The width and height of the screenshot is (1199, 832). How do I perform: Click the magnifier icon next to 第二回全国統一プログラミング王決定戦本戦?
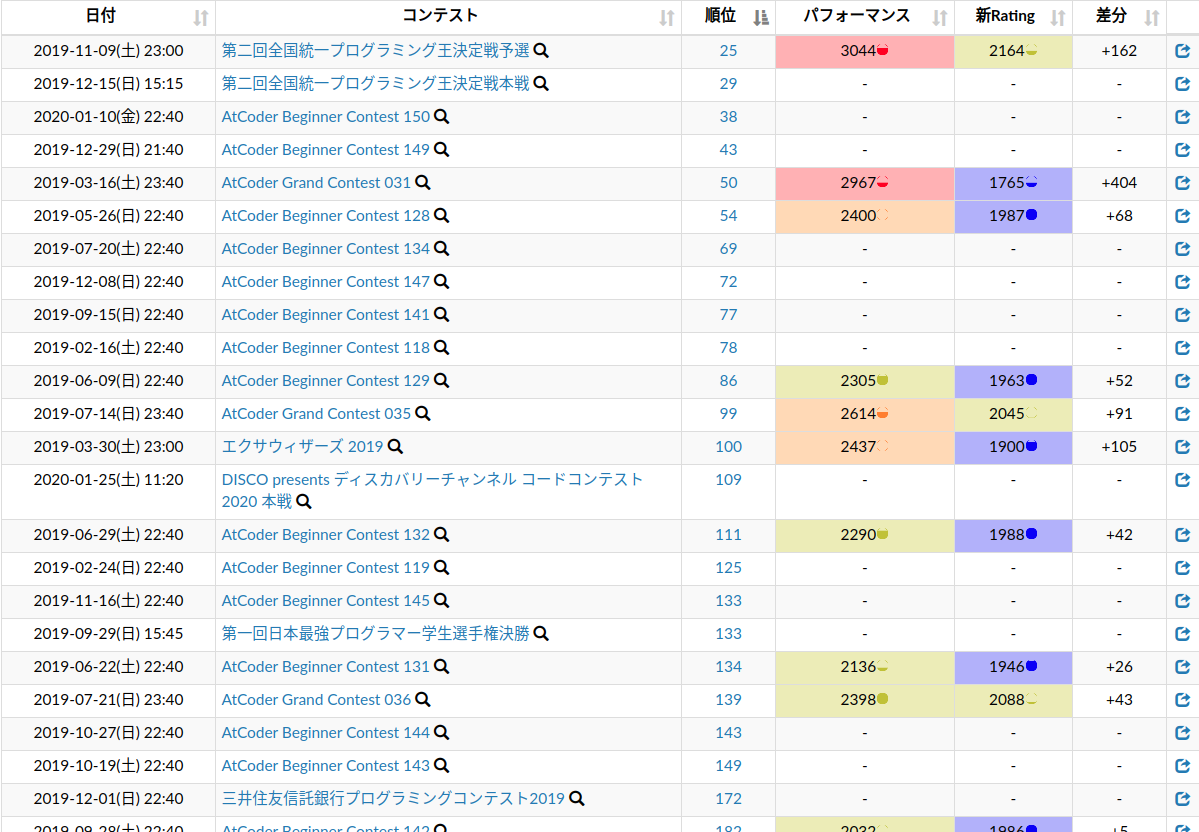click(x=541, y=83)
